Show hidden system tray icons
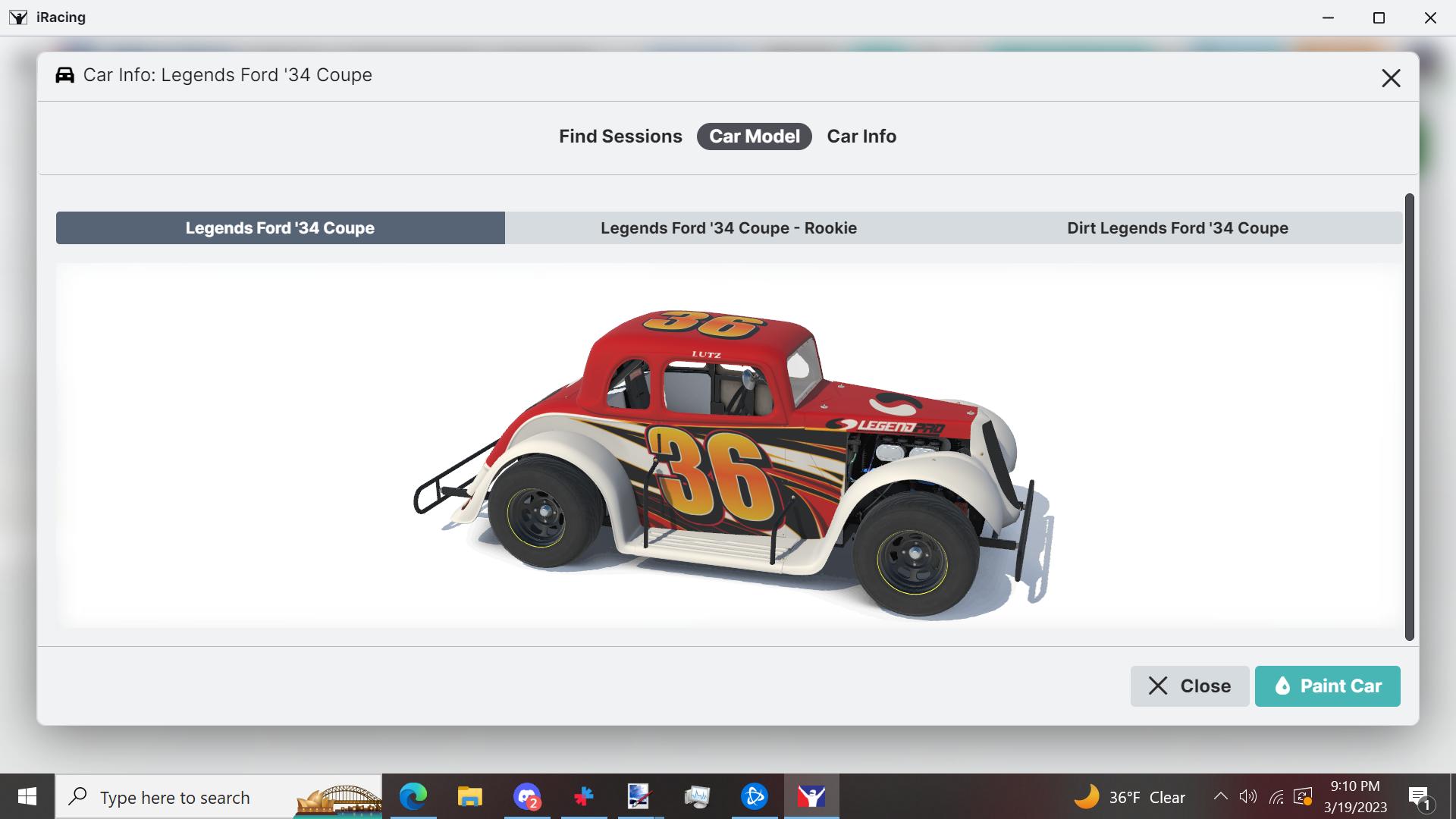The image size is (1456, 819). [1220, 796]
